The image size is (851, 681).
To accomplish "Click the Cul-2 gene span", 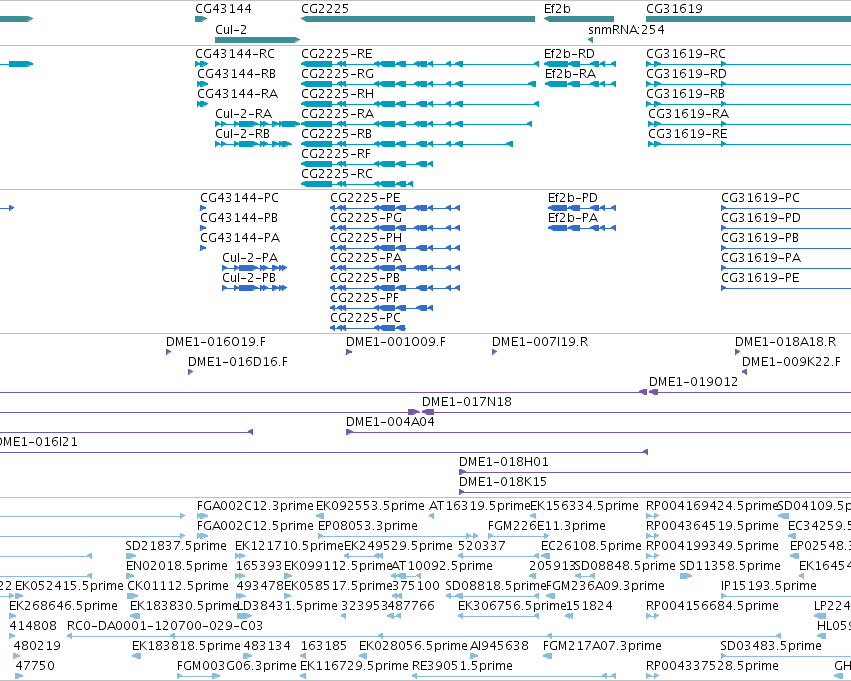I will click(257, 40).
